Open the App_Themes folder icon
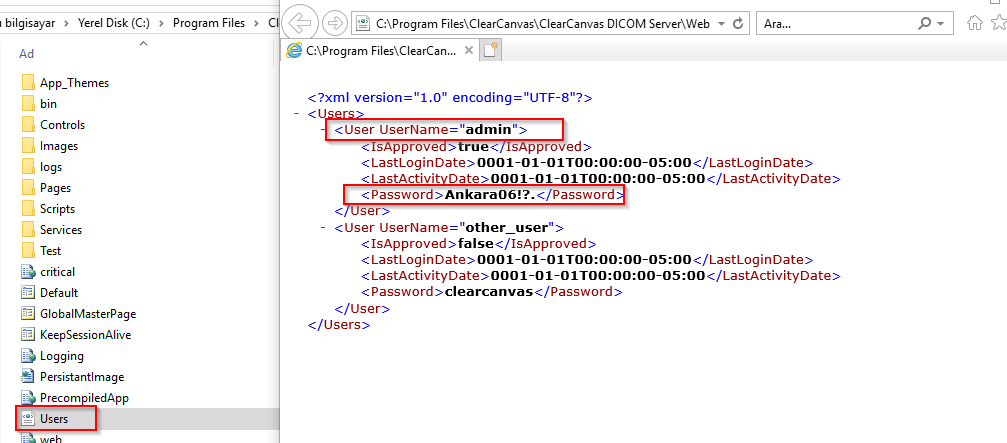Viewport: 1007px width, 443px height. [x=28, y=83]
